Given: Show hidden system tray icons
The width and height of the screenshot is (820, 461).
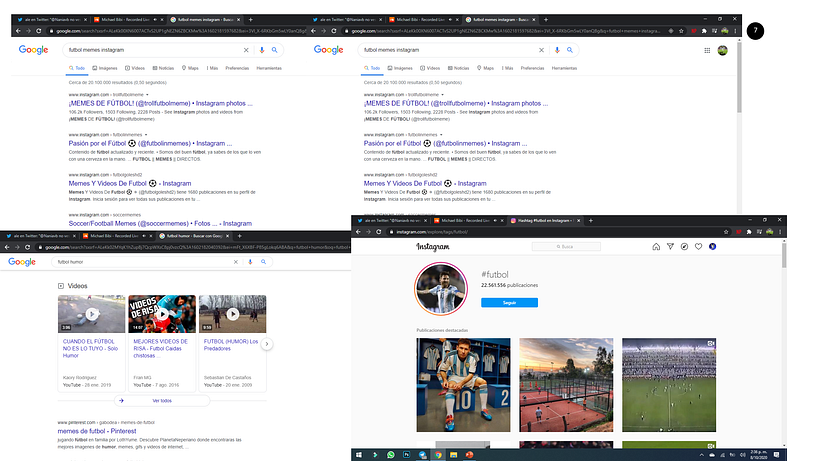Looking at the screenshot, I should click(x=701, y=455).
